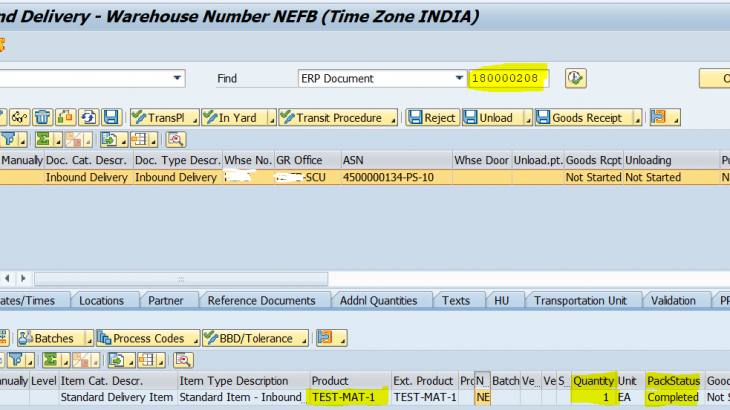
Task: Click the scroll left arrow under header grid
Action: coord(7,279)
